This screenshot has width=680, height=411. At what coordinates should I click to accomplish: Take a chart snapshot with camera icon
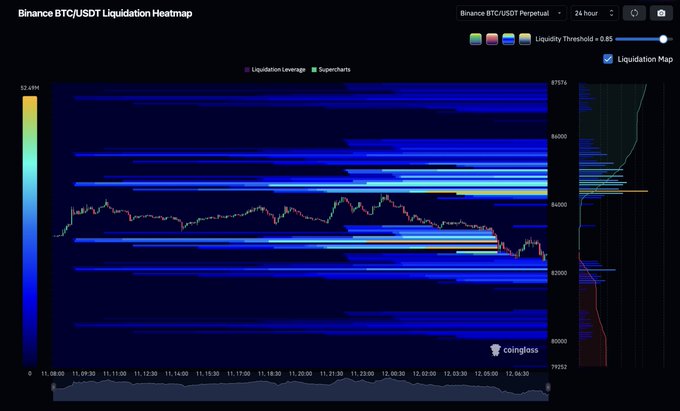tap(661, 13)
